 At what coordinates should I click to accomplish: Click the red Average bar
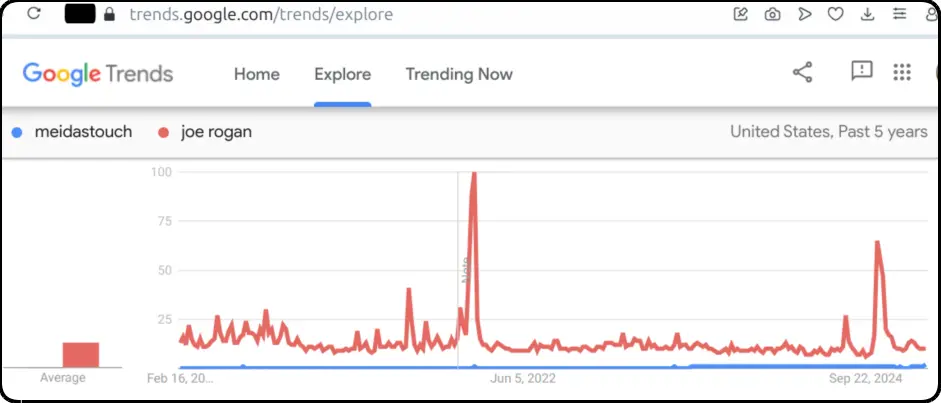click(x=81, y=355)
